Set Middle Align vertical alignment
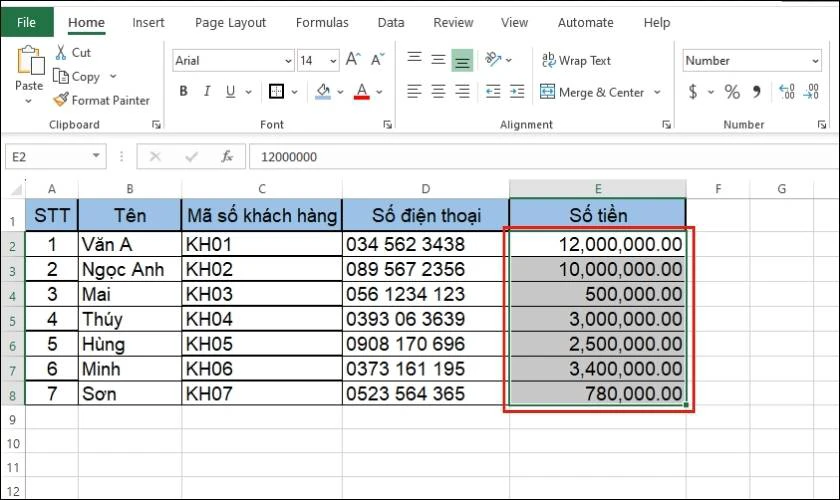This screenshot has width=840, height=500. [438, 59]
